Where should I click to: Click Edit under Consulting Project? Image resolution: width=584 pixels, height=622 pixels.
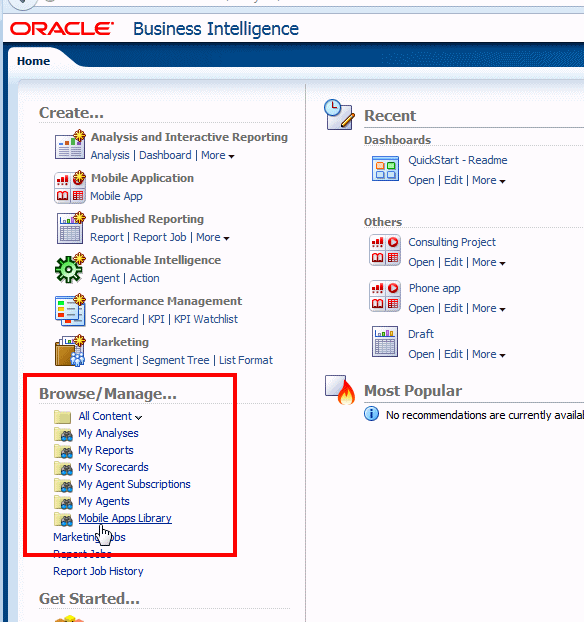tap(453, 263)
